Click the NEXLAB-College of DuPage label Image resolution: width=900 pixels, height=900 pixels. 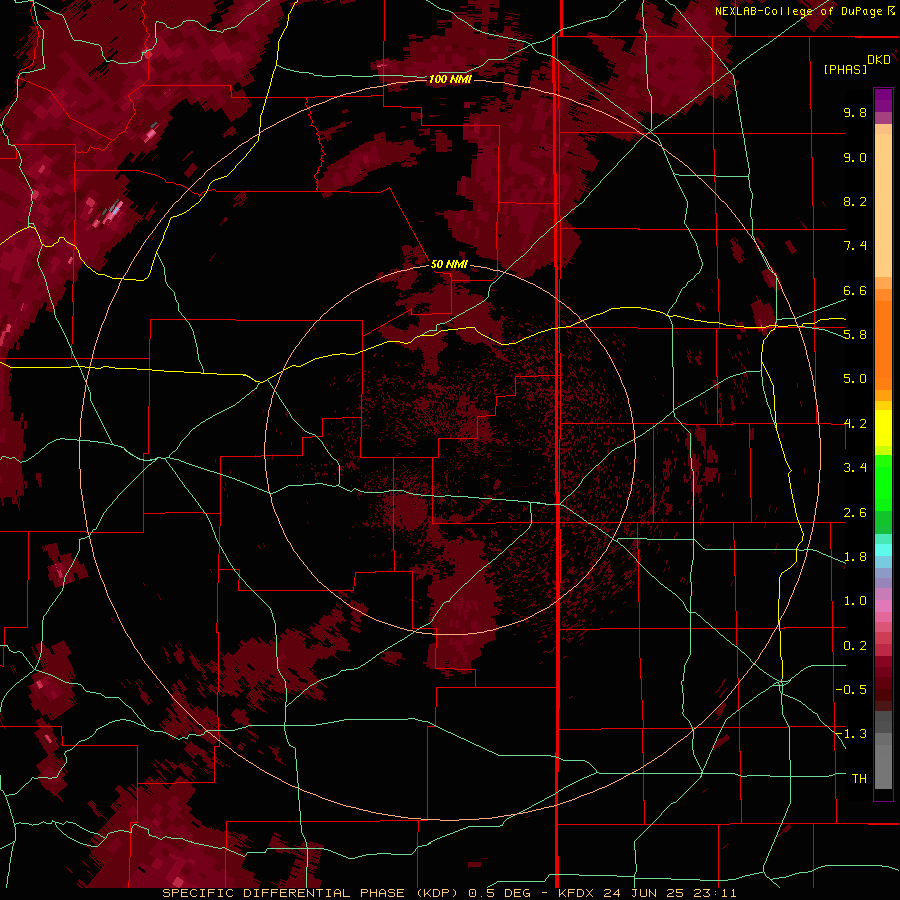tap(805, 11)
